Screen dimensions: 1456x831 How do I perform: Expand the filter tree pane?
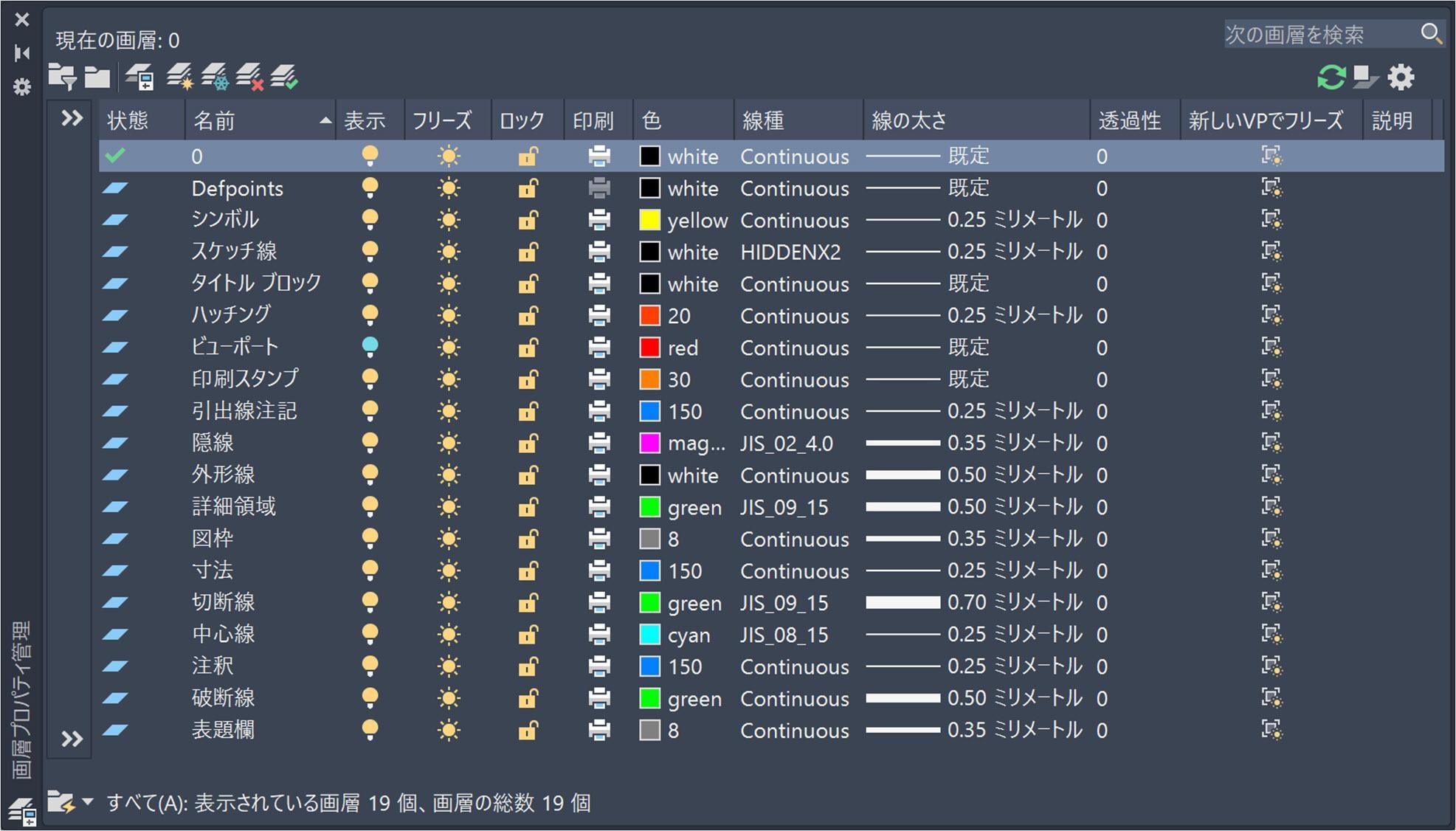coord(70,117)
